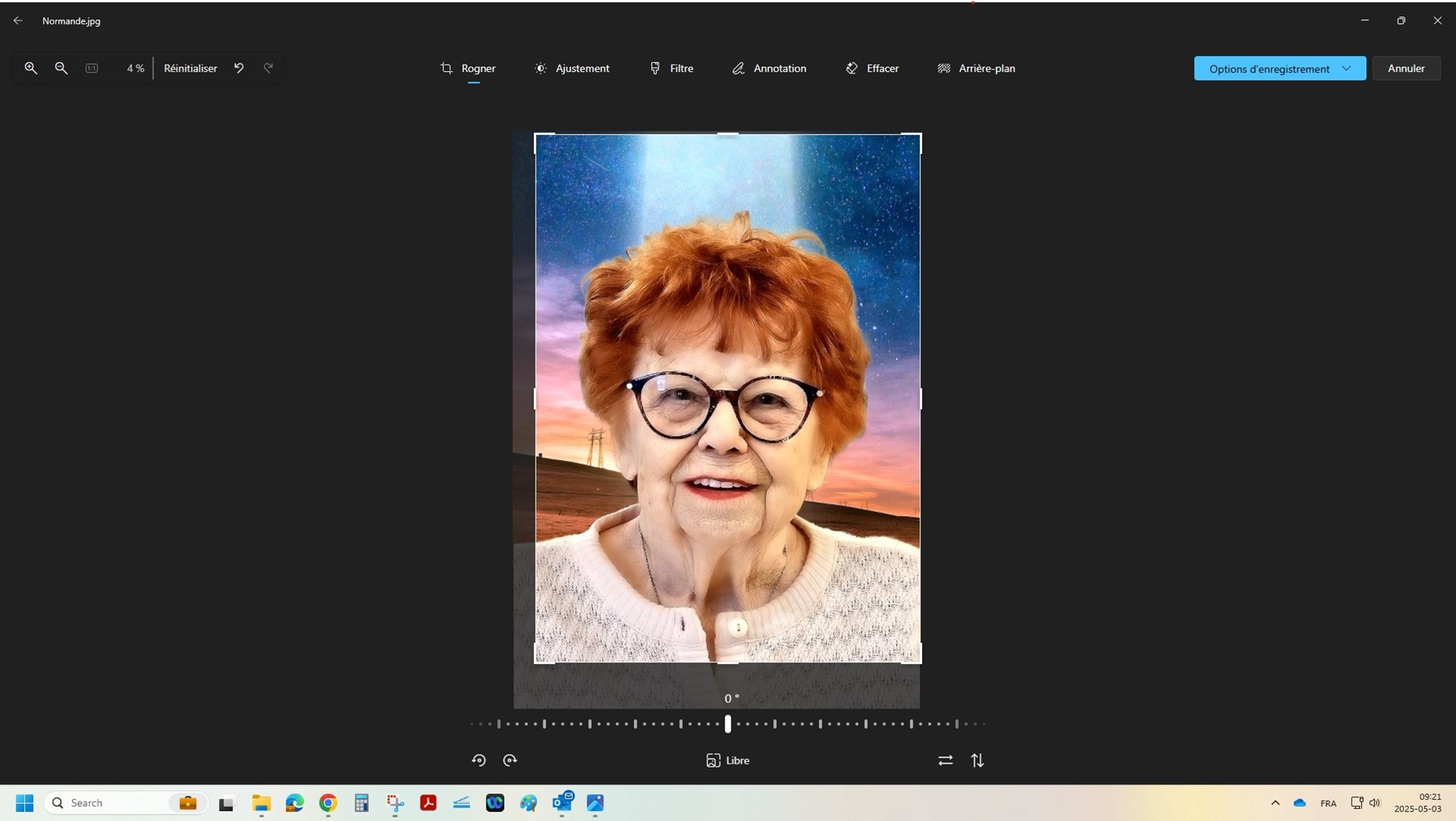Rotate image counterclockwise 90 degrees
Viewport: 1456px width, 821px height.
pos(479,760)
